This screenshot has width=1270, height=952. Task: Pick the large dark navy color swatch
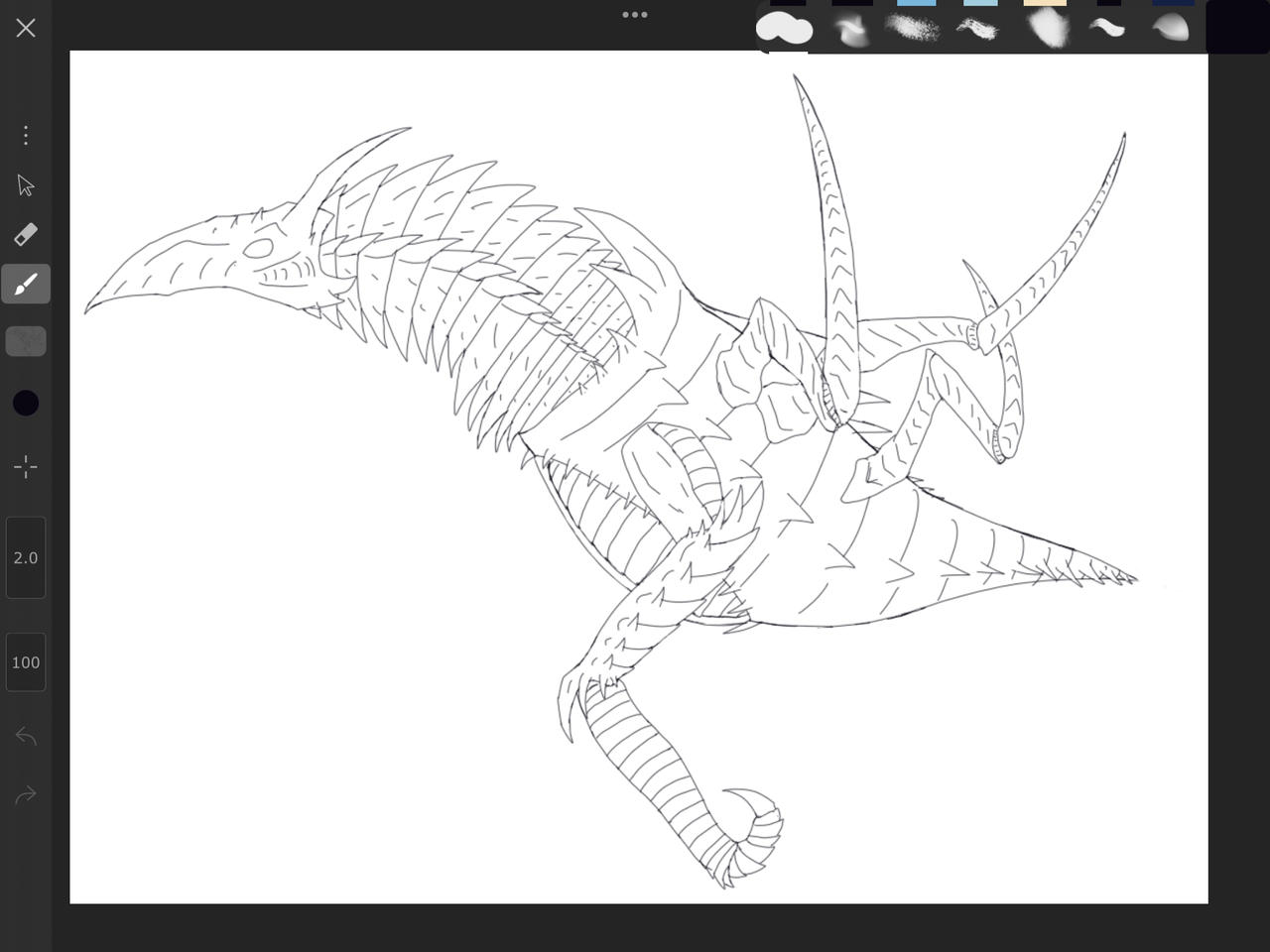tap(1237, 27)
